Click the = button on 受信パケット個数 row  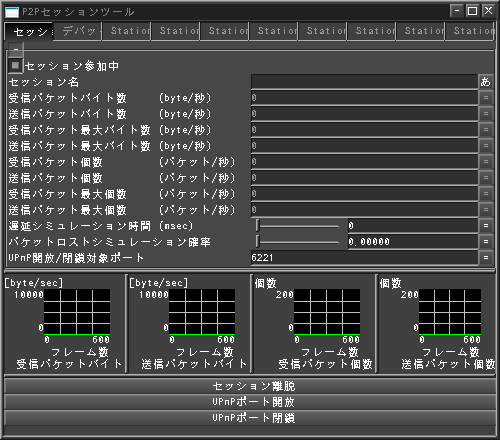click(x=486, y=162)
